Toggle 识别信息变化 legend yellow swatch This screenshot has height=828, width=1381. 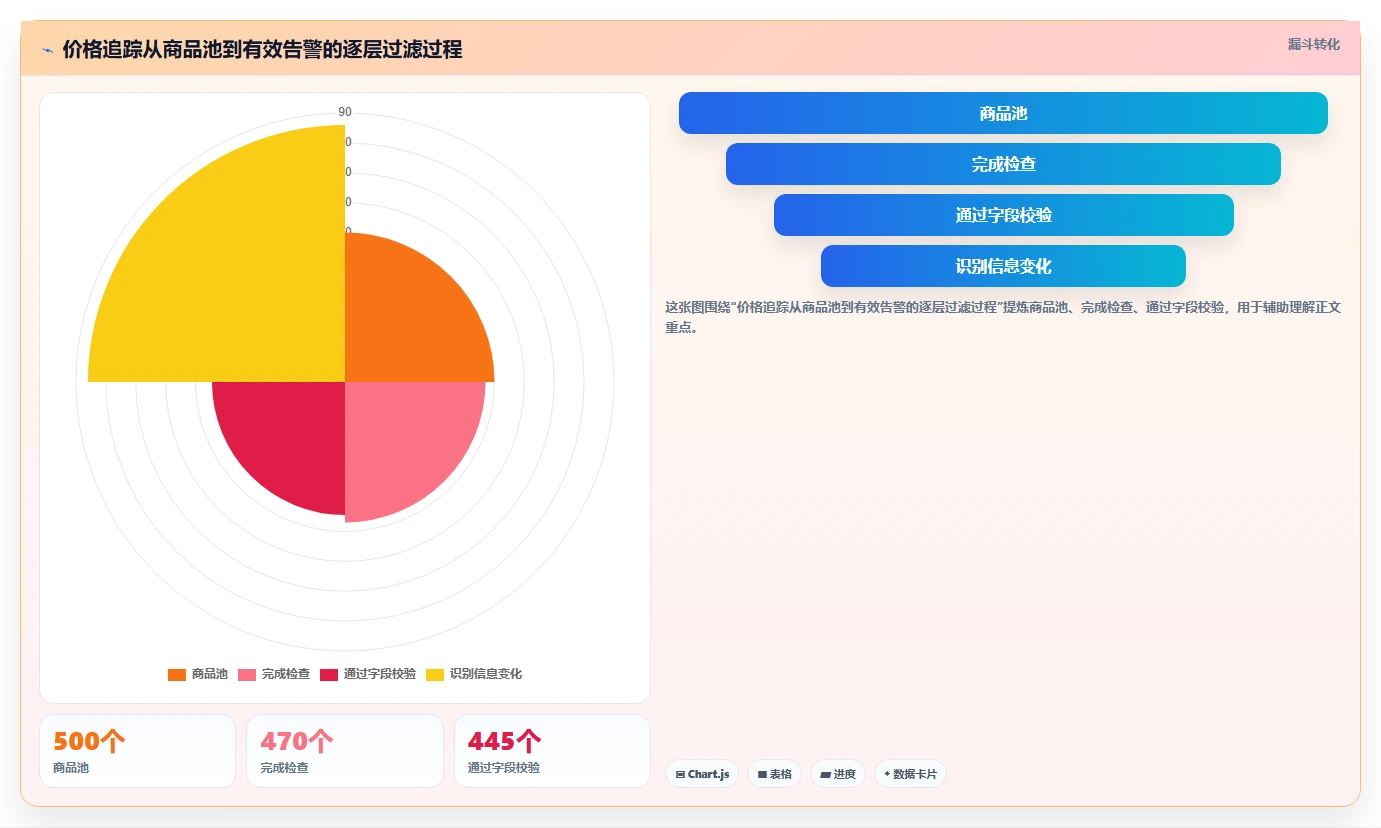435,675
